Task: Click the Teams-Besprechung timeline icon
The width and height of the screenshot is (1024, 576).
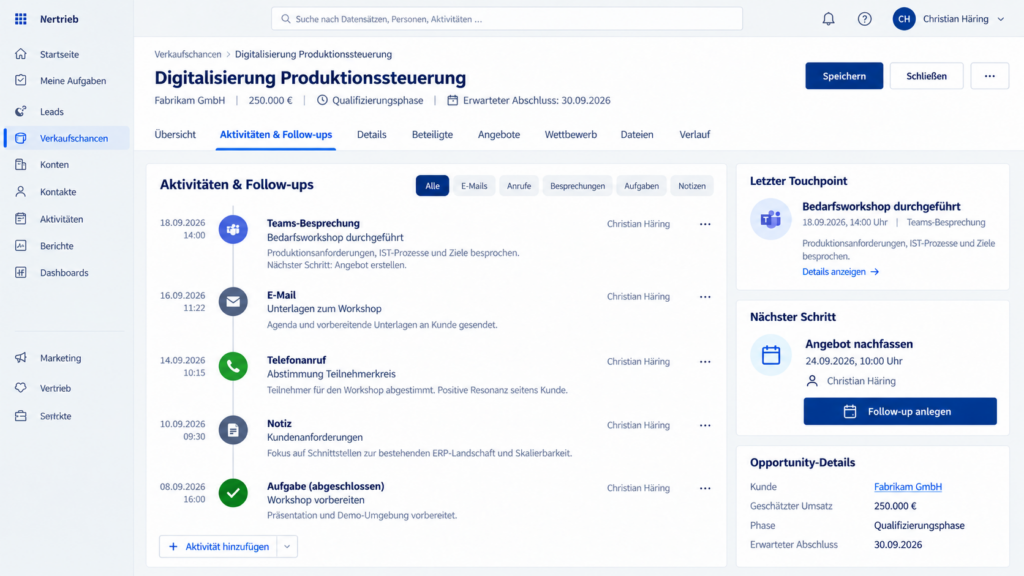Action: click(233, 230)
